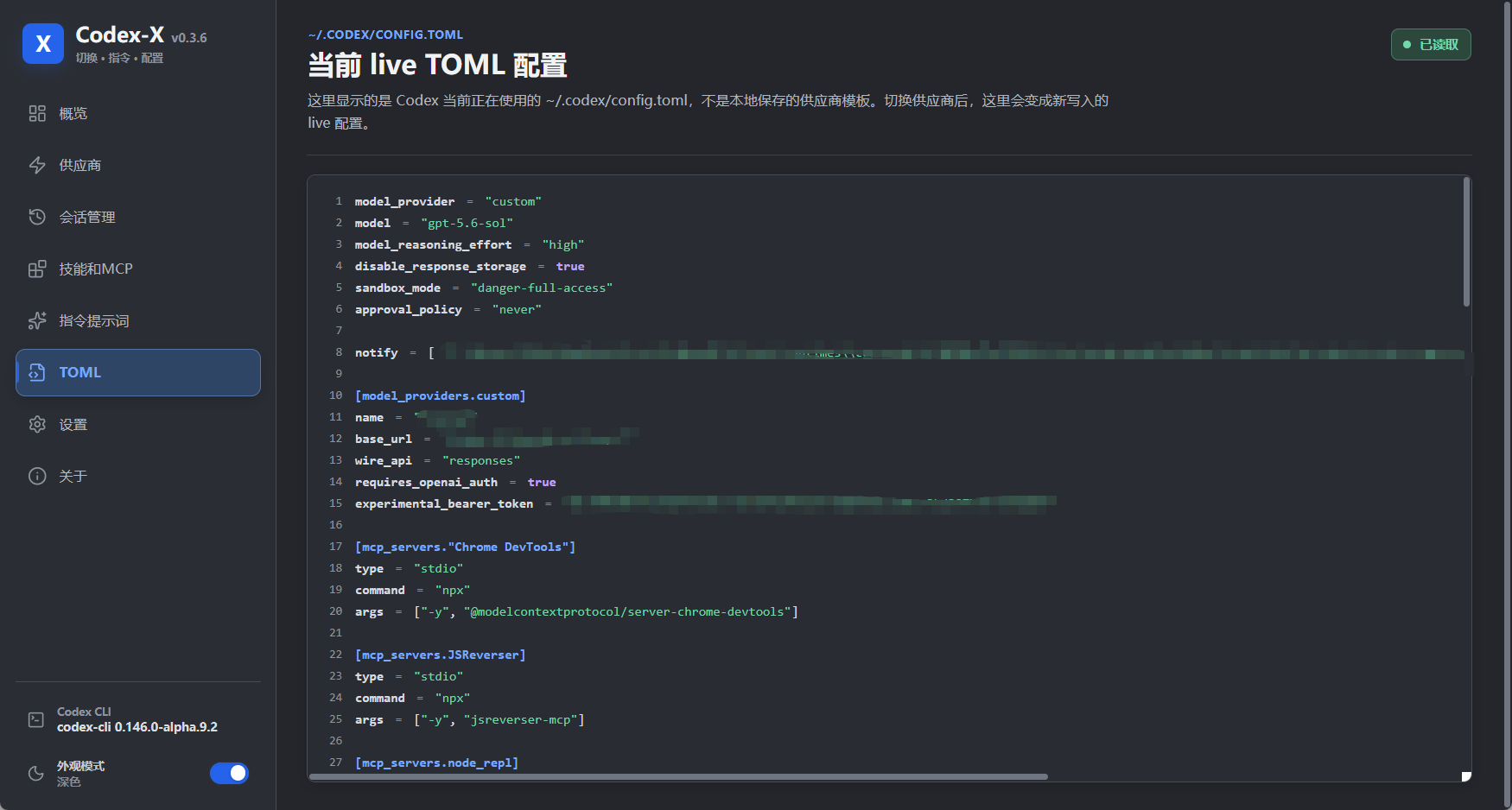Click the ~/.CODEX/CONFIG.TOML path label
The height and width of the screenshot is (810, 1512).
click(x=385, y=35)
